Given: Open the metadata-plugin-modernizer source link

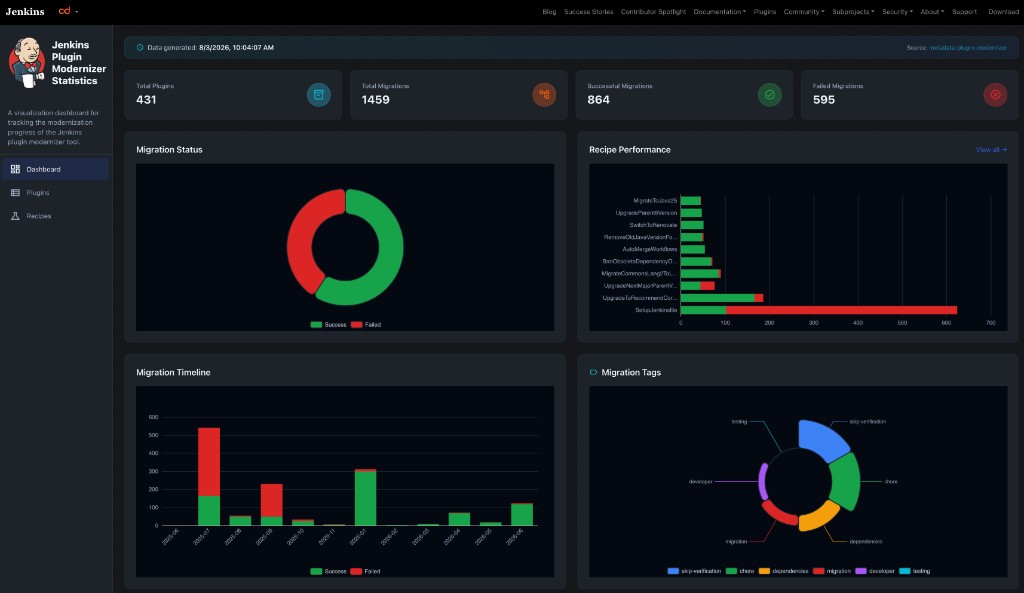Looking at the screenshot, I should (967, 48).
